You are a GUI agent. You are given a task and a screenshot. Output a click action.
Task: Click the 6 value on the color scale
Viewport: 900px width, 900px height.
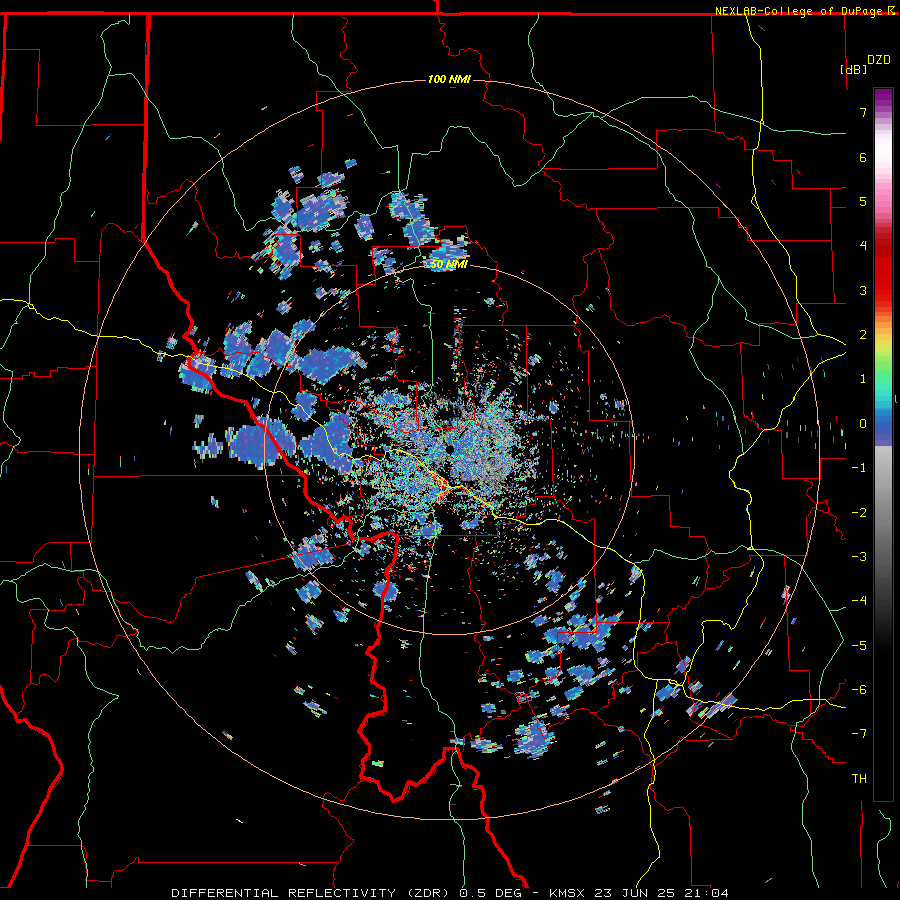[x=863, y=157]
